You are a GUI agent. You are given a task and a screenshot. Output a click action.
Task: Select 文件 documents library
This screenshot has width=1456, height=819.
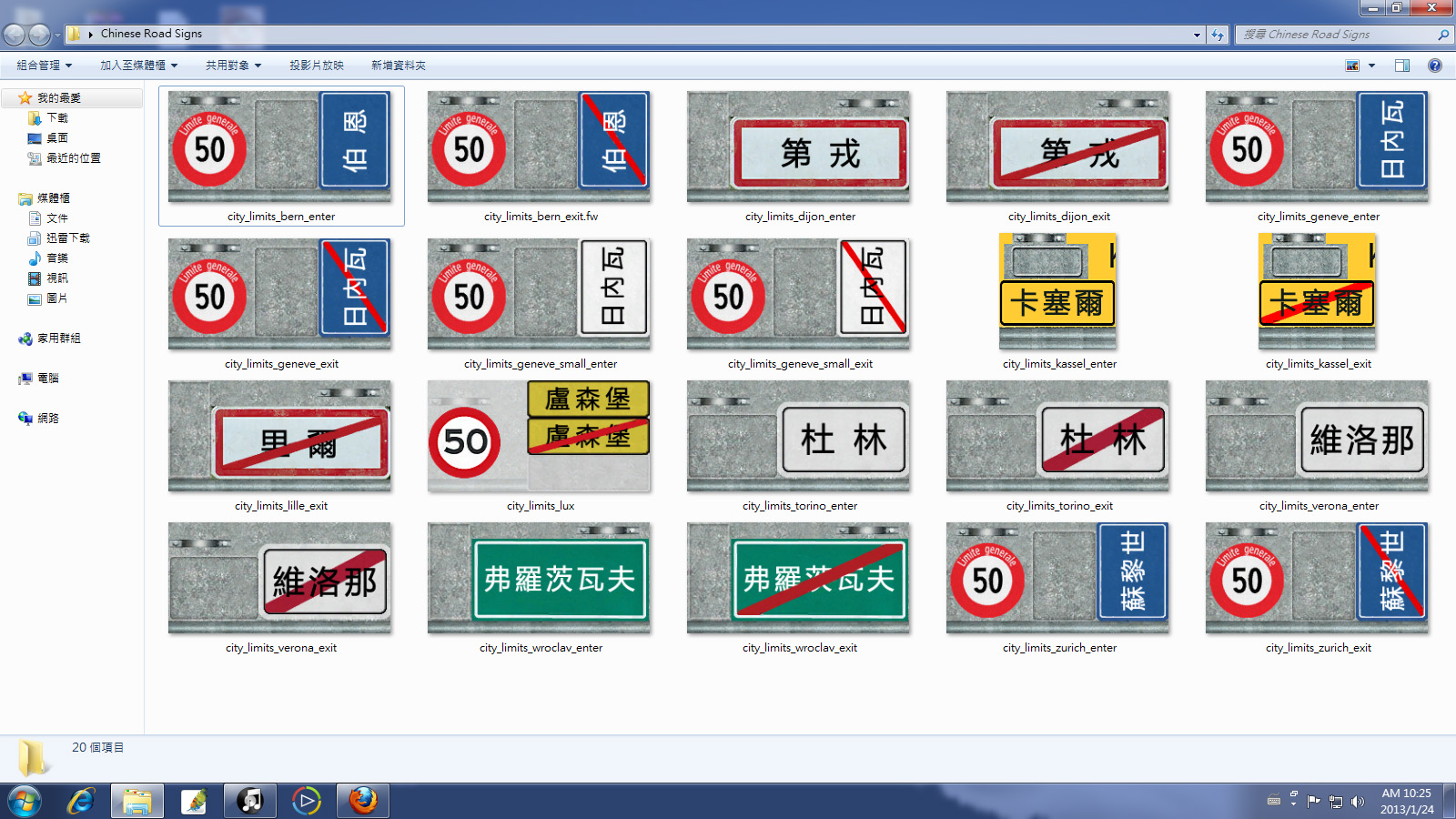coord(57,218)
